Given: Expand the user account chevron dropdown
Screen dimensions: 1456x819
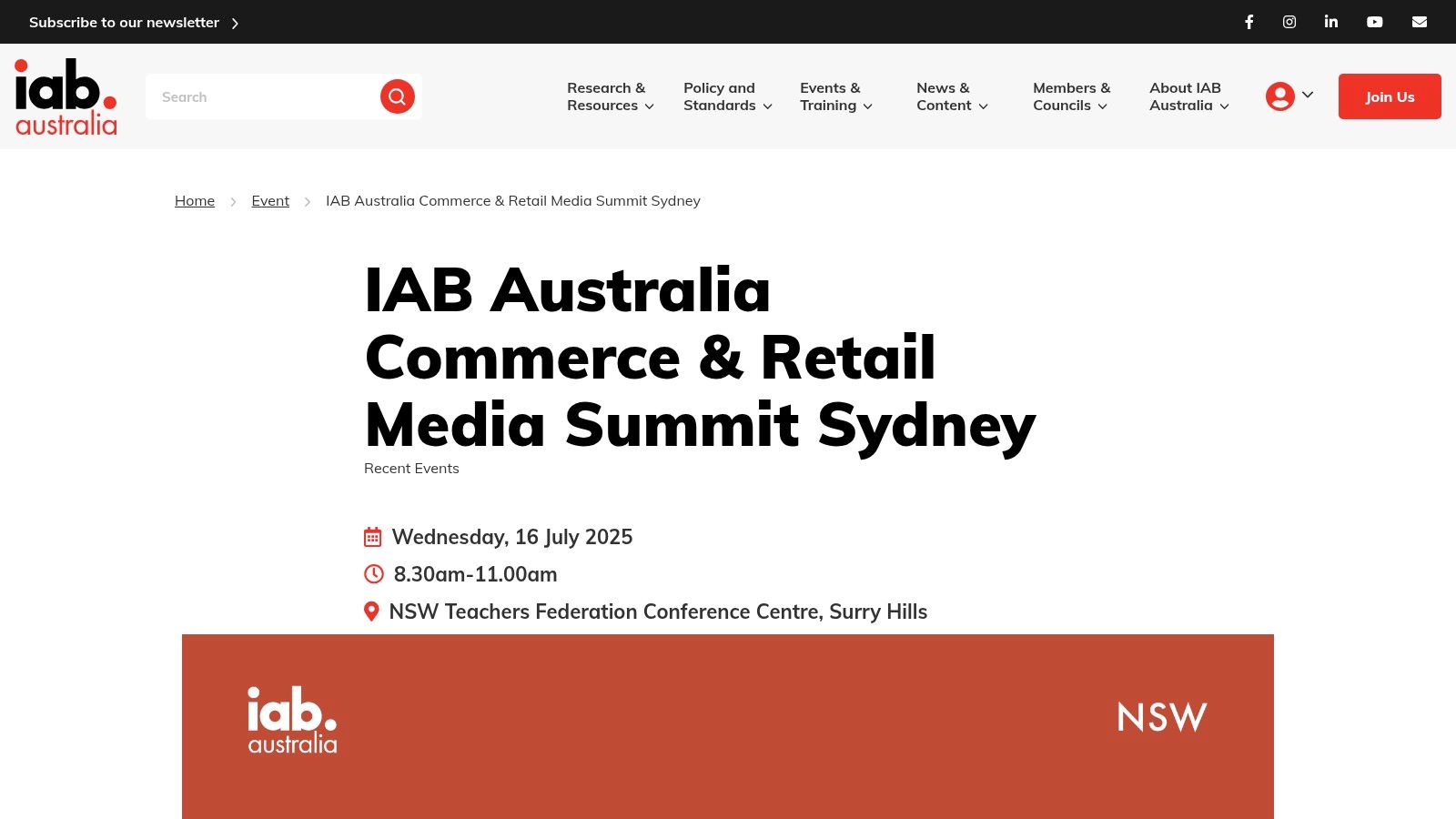Looking at the screenshot, I should coord(1309,95).
